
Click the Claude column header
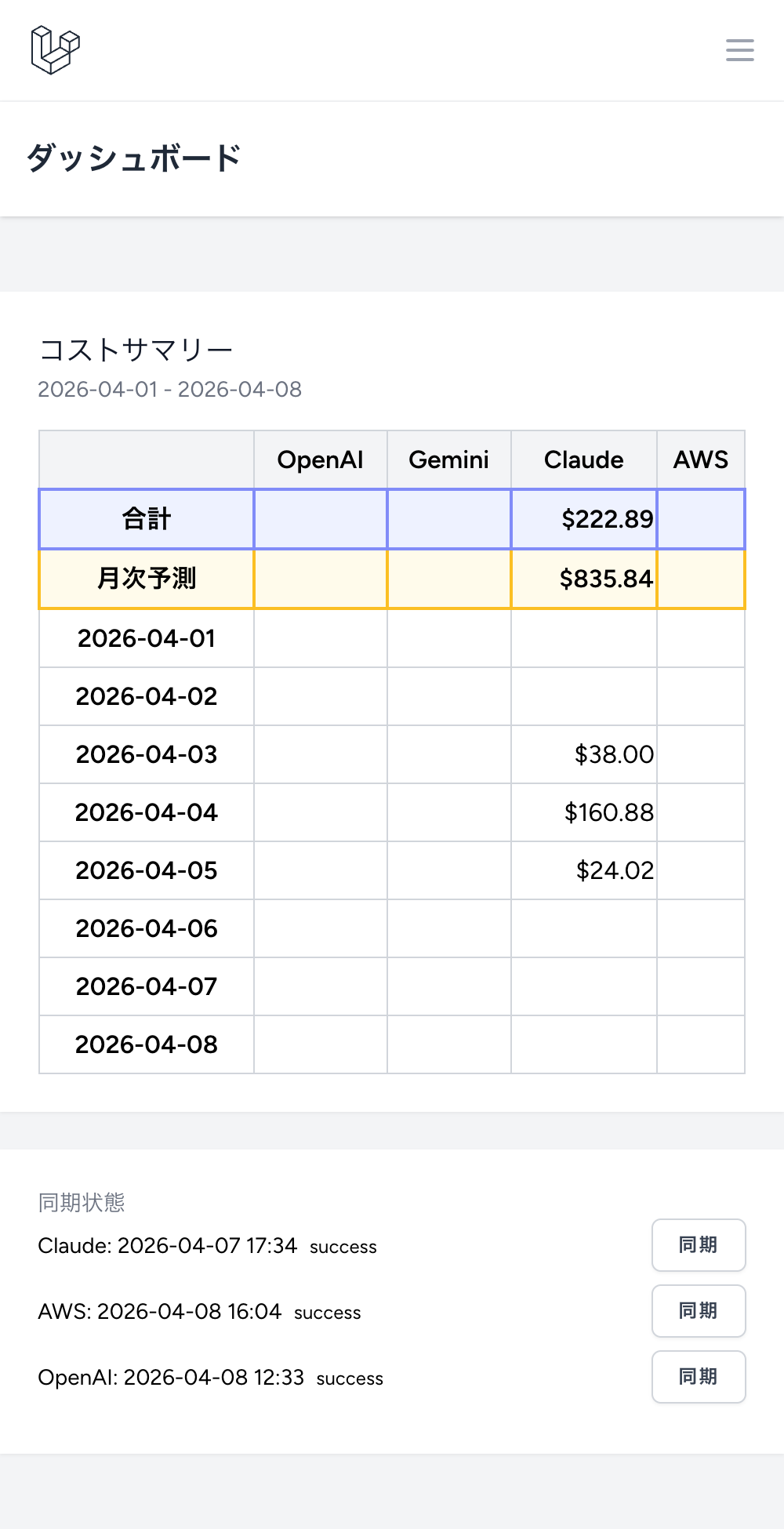pyautogui.click(x=583, y=459)
